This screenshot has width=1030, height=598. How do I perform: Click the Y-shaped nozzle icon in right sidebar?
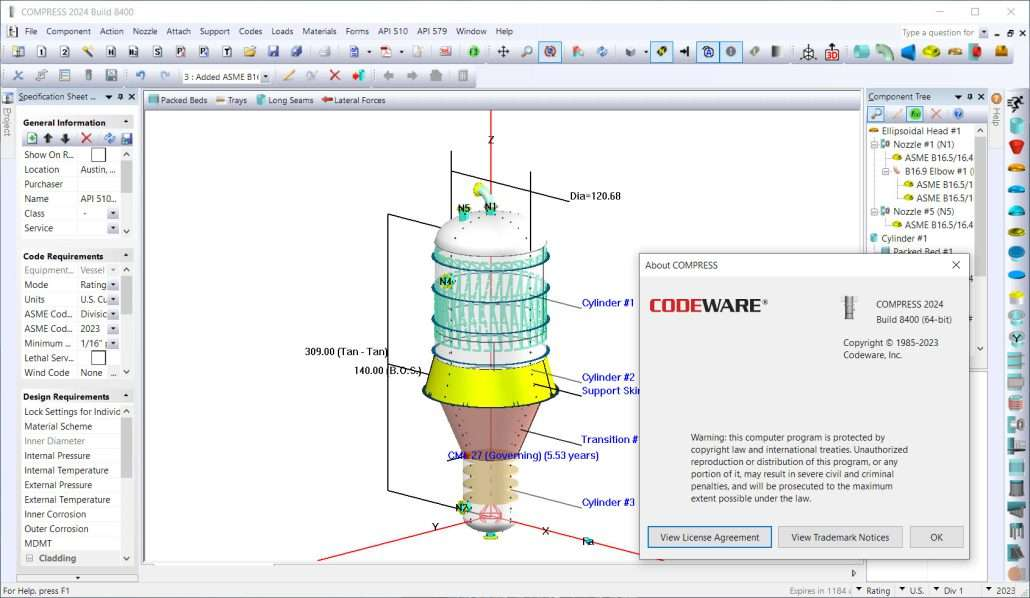click(x=1016, y=338)
